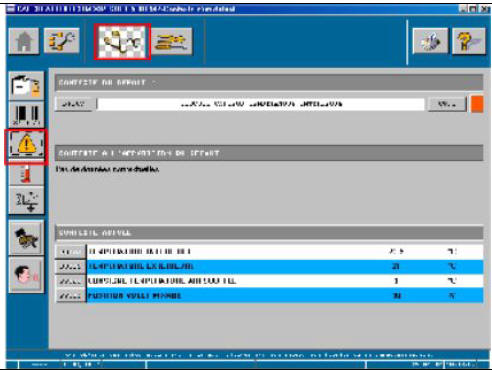
Task: Click the hand pointer icon near help
Action: tap(430, 41)
